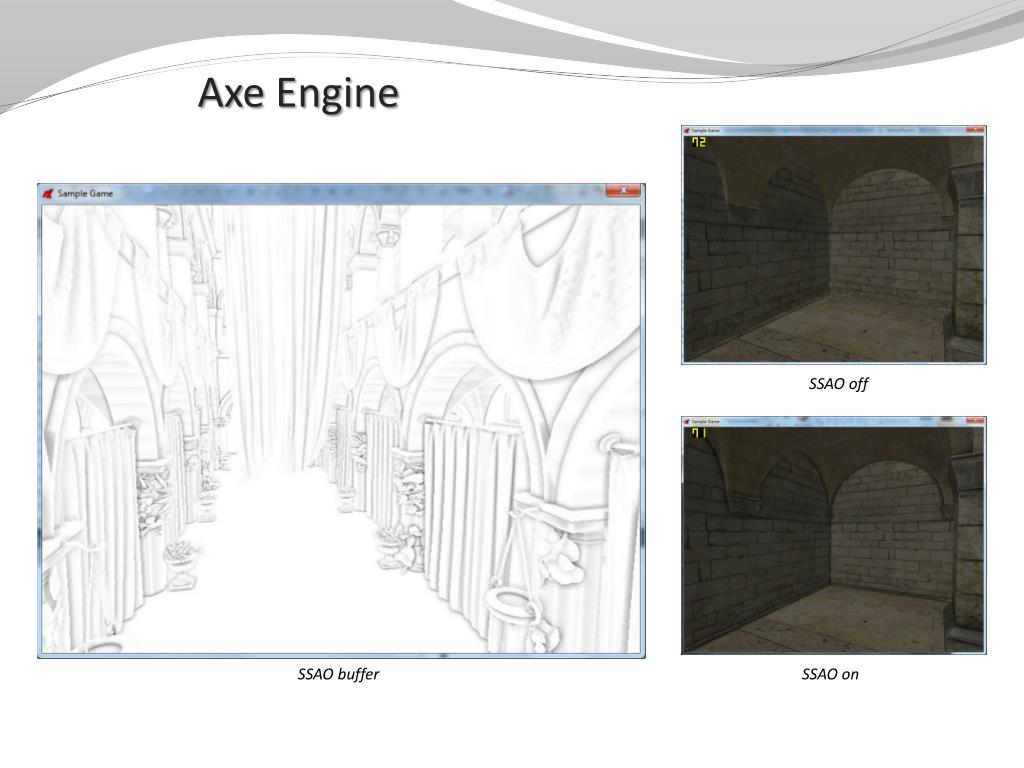The image size is (1024, 768).
Task: Close the large SSAO buffer window
Action: (x=624, y=191)
